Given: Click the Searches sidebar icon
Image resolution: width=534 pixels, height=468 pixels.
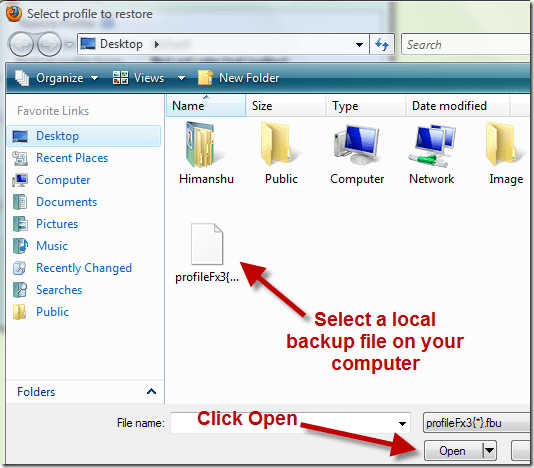Looking at the screenshot, I should coord(20,290).
